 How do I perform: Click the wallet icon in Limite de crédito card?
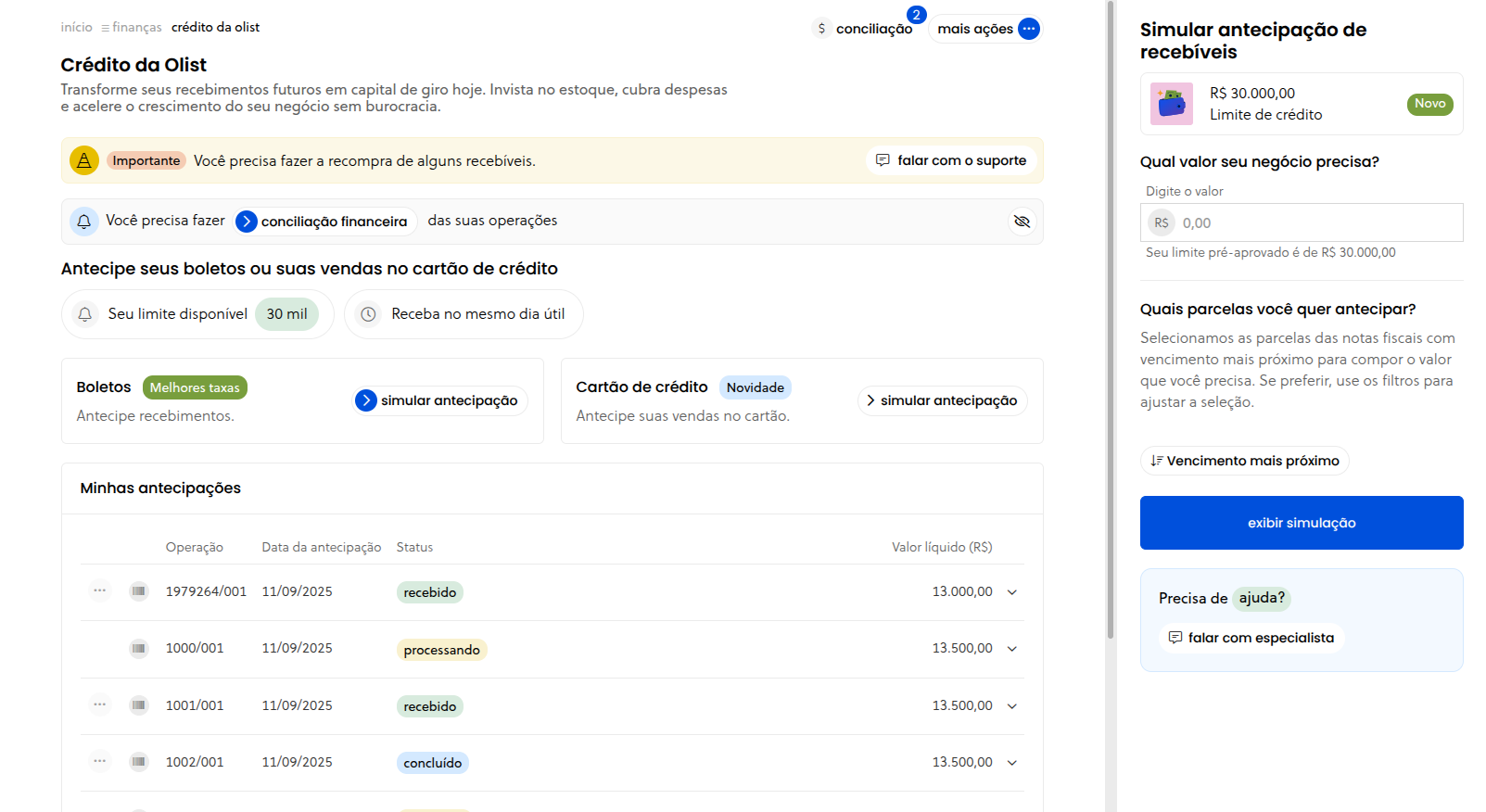[x=1172, y=104]
